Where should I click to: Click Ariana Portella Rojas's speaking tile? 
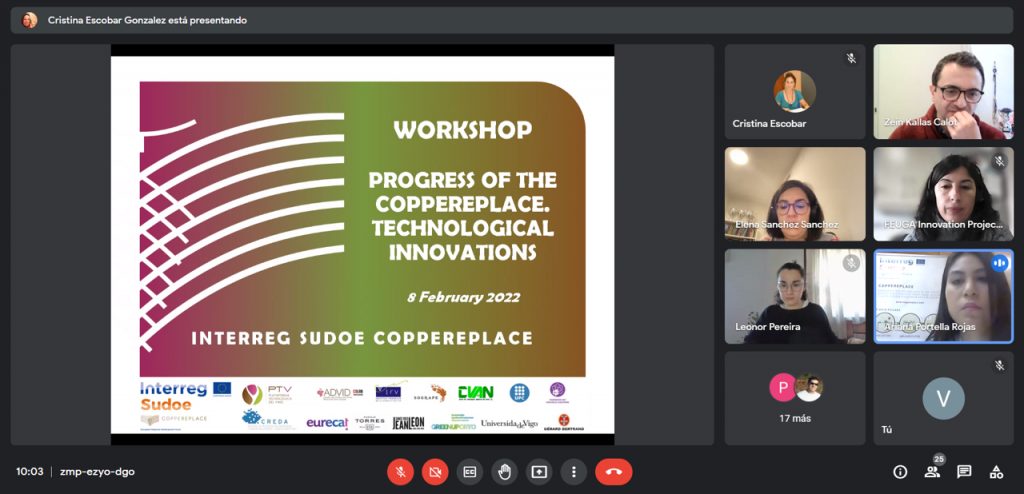coord(943,296)
